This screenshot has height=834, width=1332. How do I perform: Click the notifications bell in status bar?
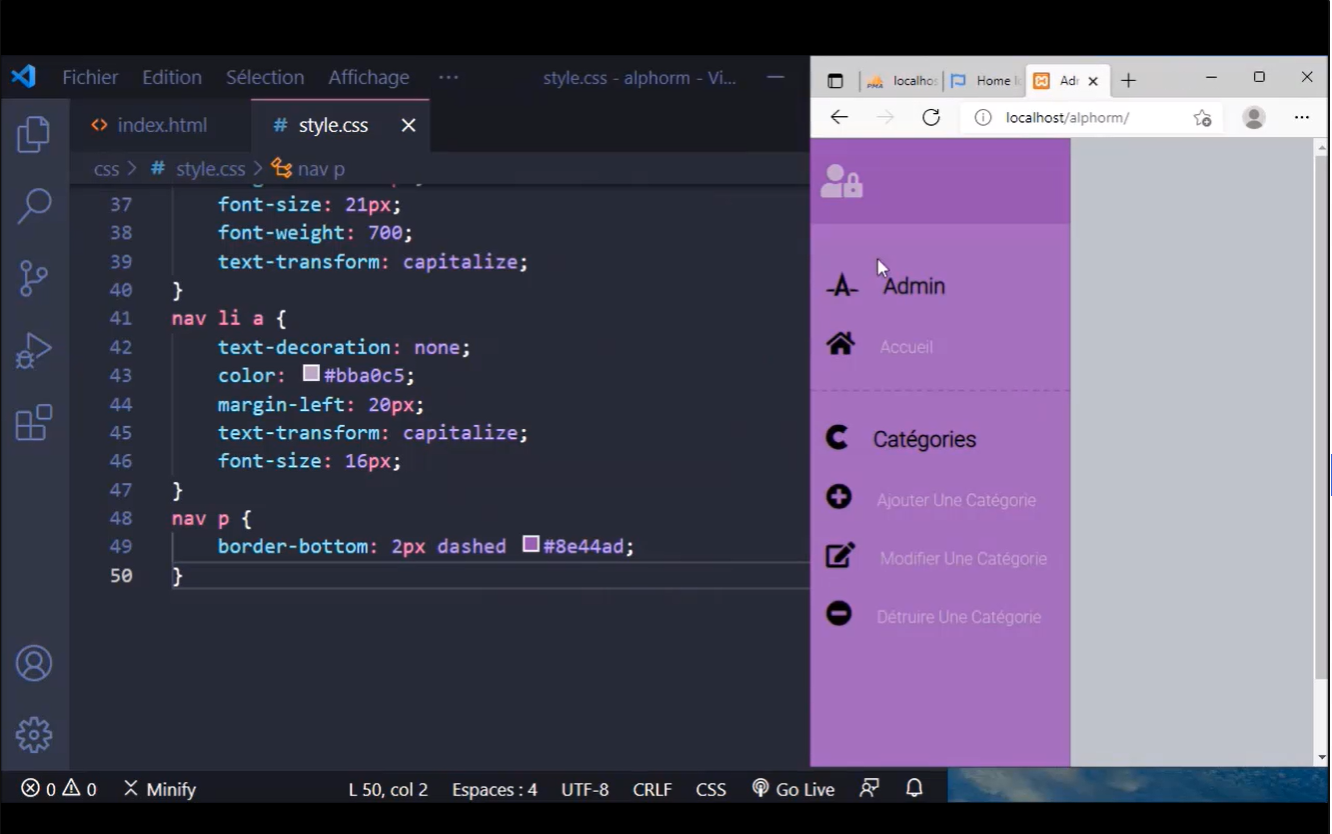click(x=914, y=789)
